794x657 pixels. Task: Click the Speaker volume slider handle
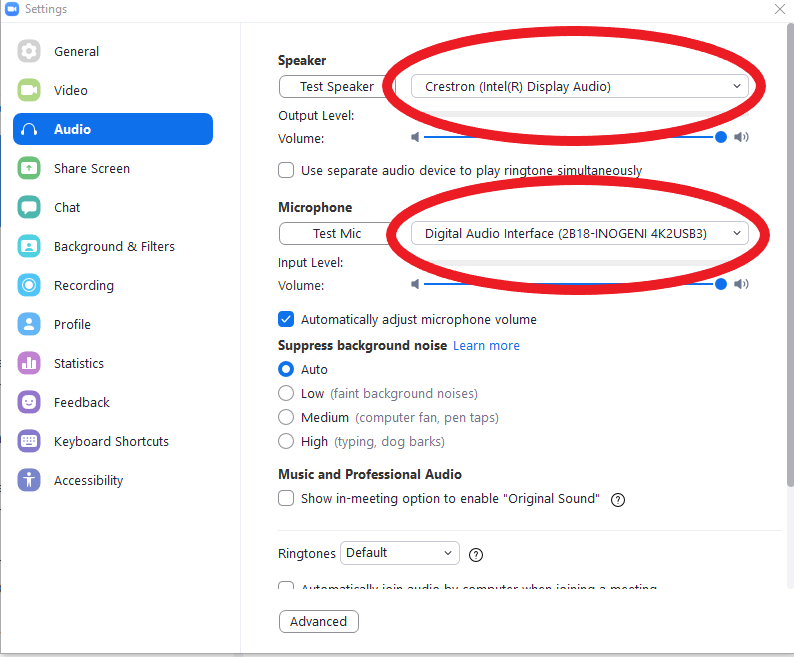(x=721, y=137)
